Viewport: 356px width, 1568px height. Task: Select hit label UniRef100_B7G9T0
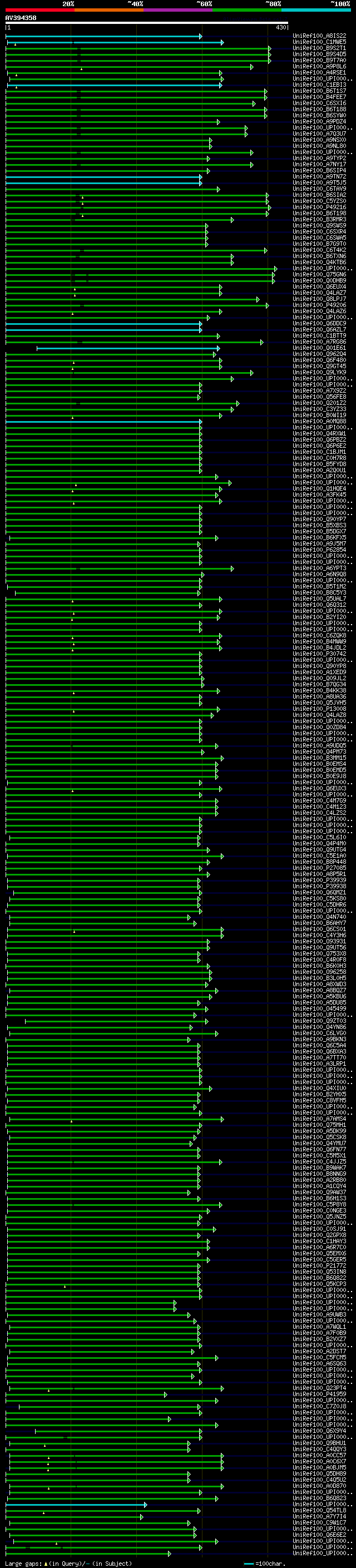pos(319,244)
